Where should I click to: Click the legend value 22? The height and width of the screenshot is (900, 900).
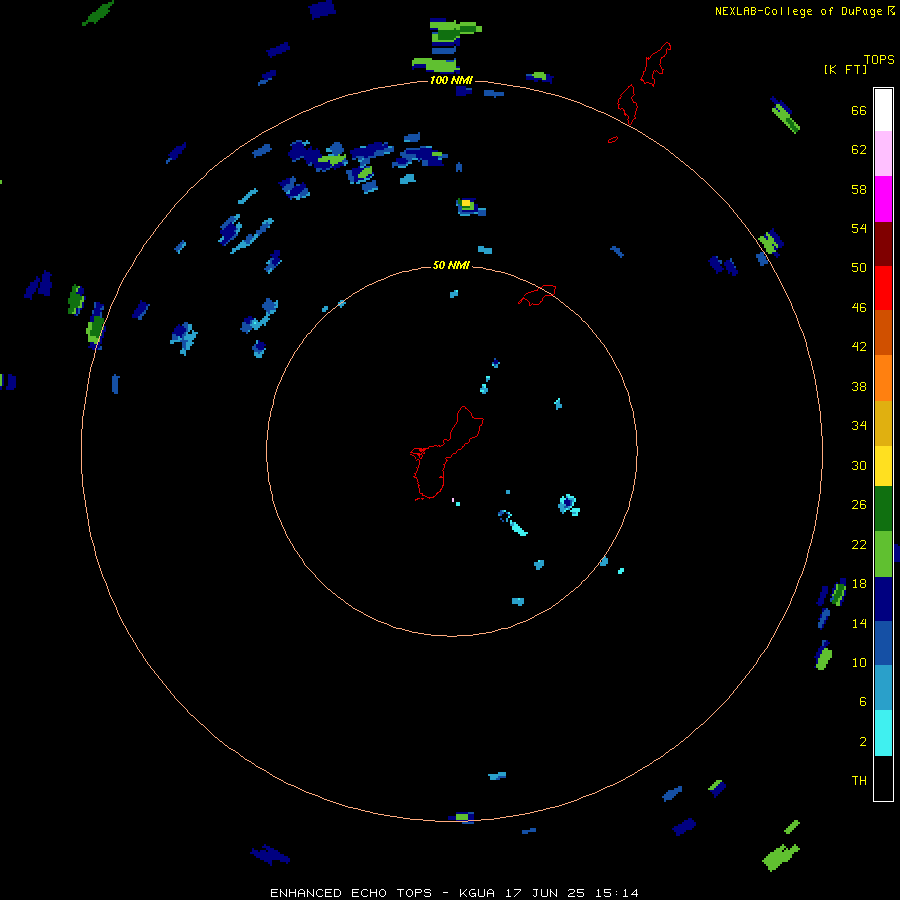click(859, 544)
